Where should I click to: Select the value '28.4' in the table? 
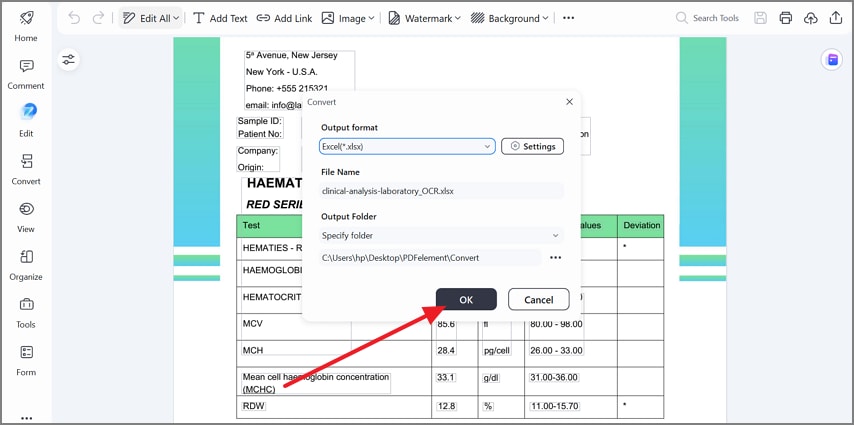[x=446, y=350]
